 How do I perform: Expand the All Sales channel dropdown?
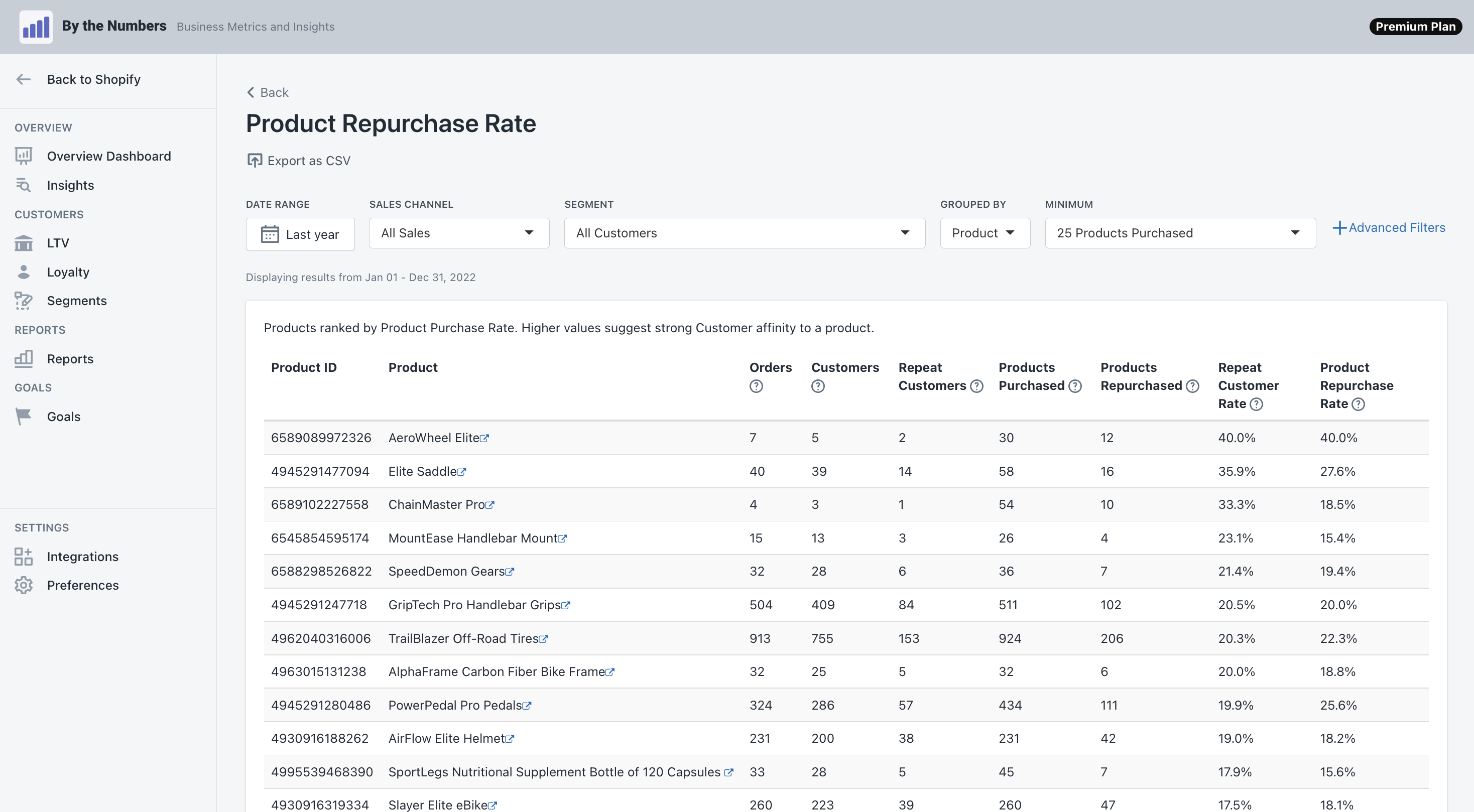458,233
